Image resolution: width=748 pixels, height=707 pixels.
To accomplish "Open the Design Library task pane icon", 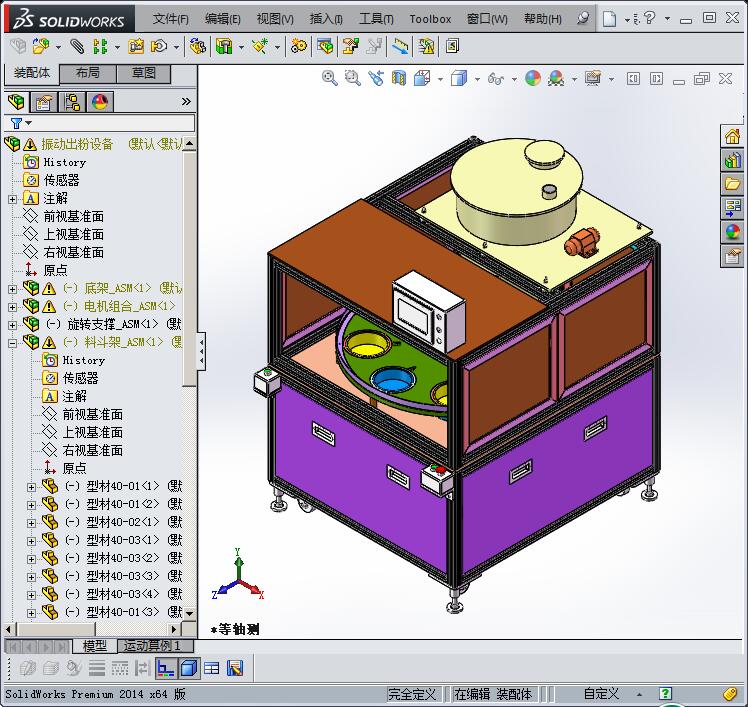I will [x=732, y=160].
